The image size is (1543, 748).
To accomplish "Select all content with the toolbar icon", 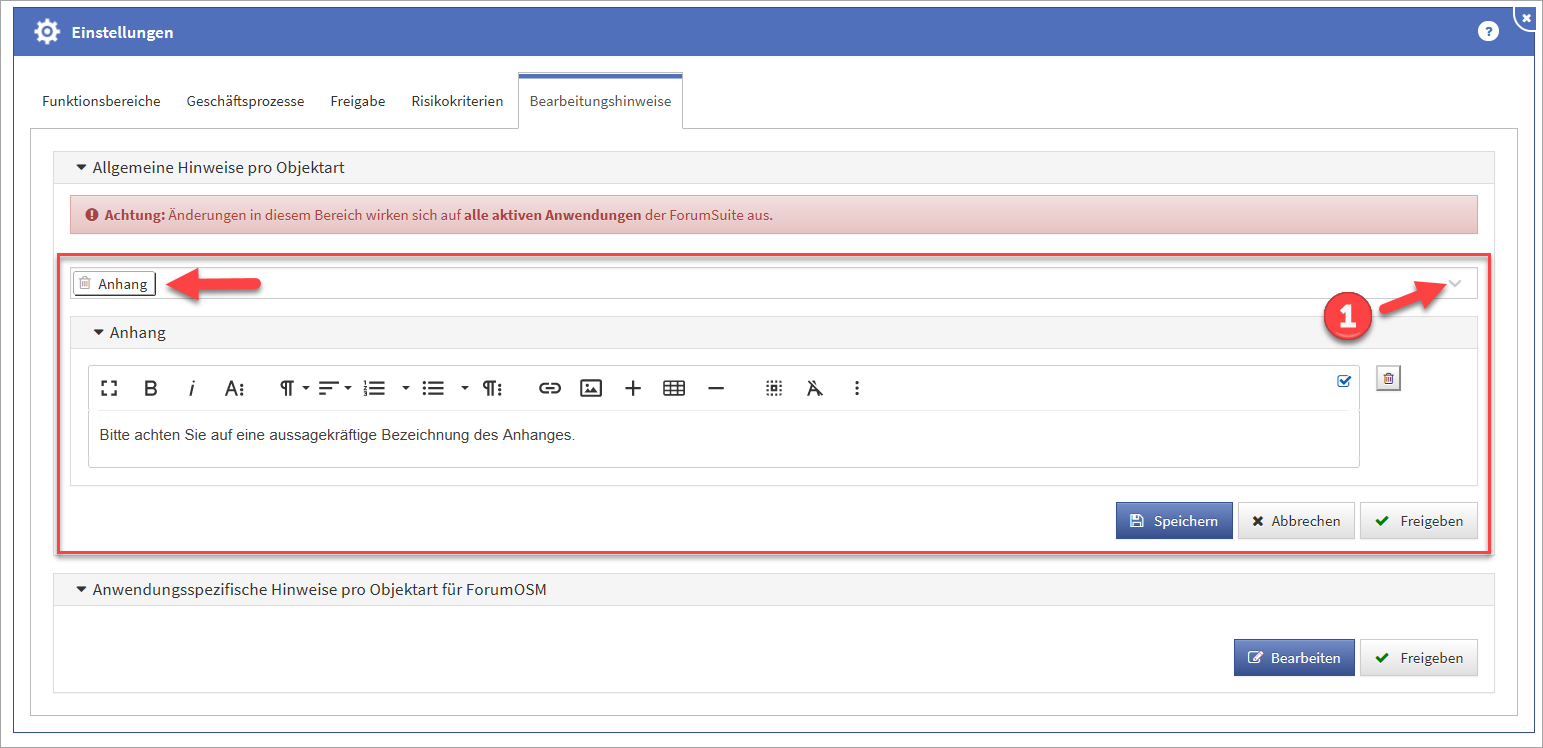I will point(774,388).
